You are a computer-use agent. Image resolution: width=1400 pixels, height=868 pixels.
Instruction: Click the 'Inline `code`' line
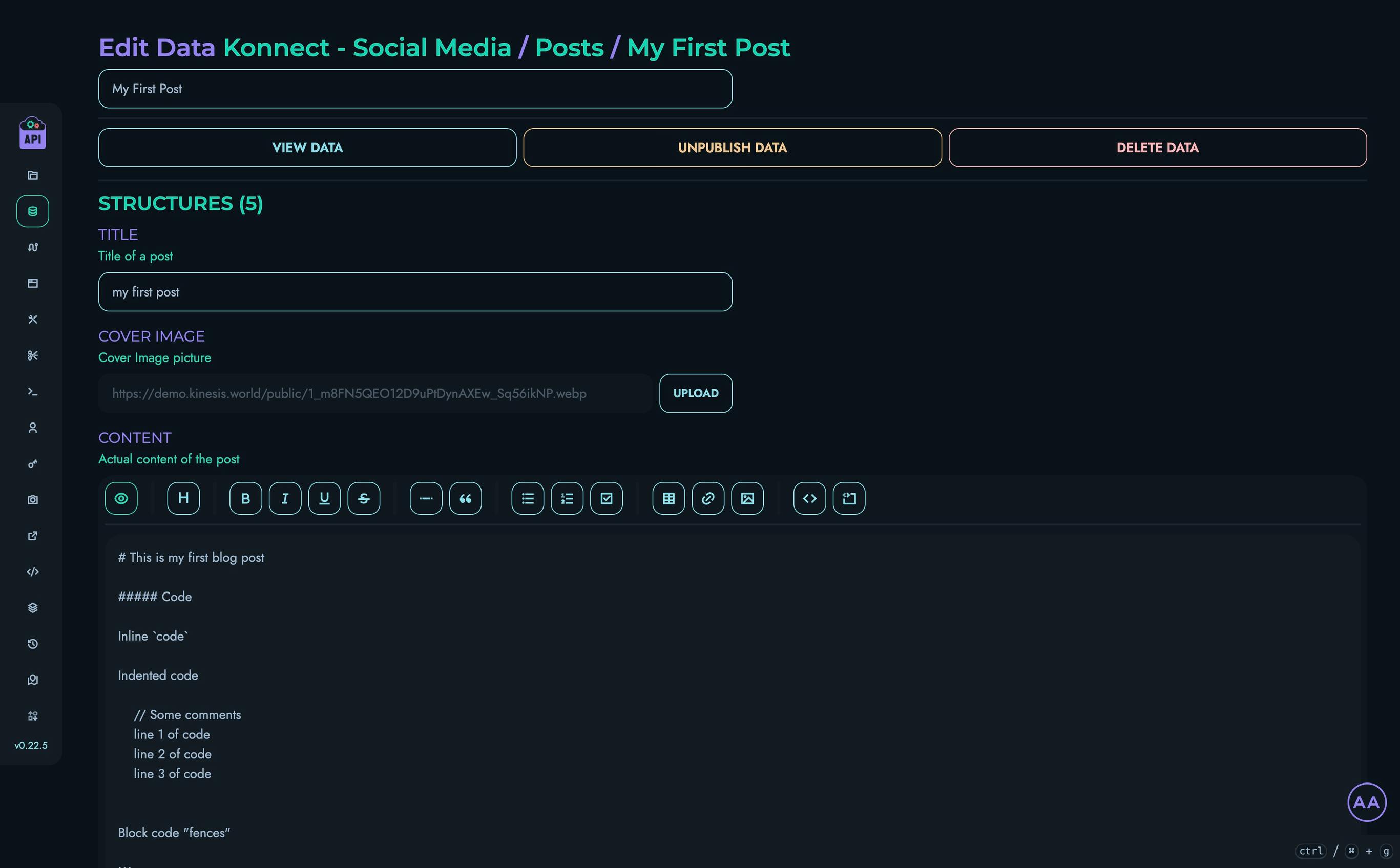[153, 636]
